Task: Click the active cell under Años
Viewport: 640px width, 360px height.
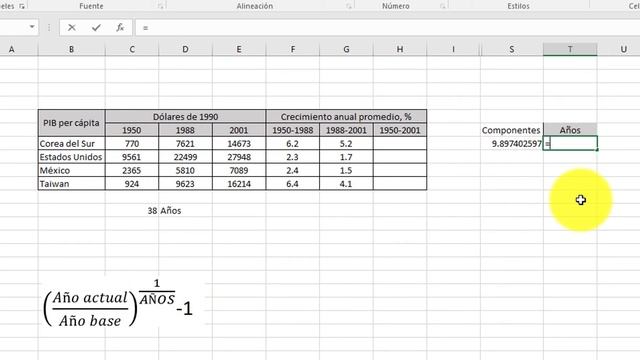Action: pos(570,144)
